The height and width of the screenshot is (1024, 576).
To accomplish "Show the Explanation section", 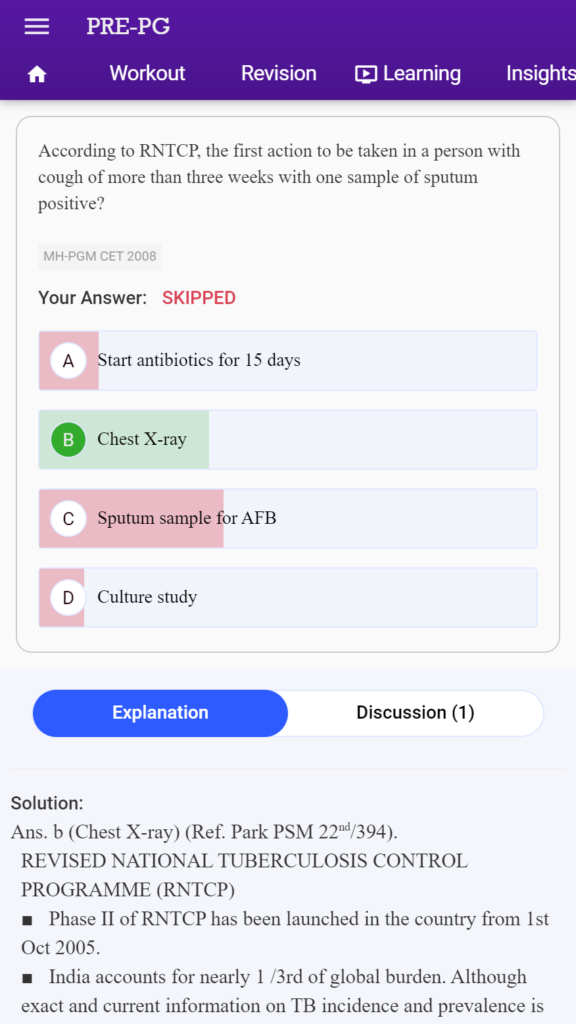I will [160, 712].
